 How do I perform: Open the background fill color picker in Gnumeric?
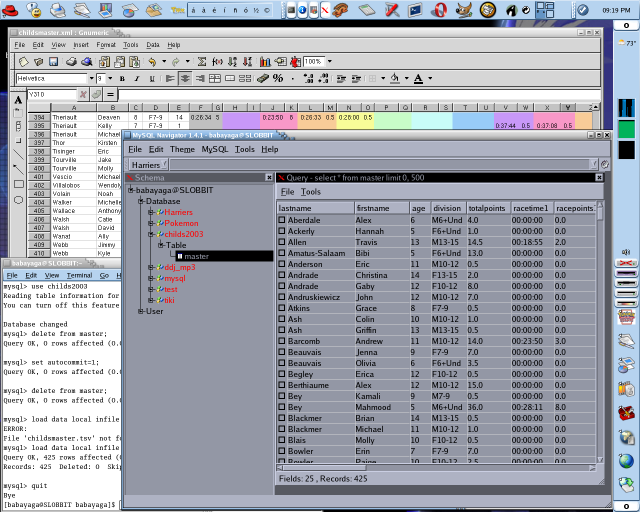(x=406, y=78)
